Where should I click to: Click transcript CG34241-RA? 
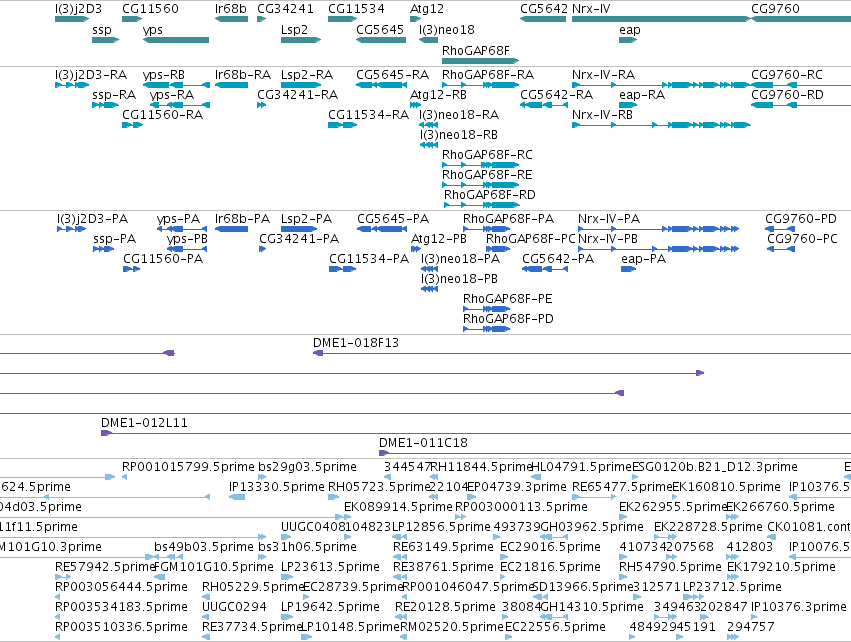tap(297, 95)
